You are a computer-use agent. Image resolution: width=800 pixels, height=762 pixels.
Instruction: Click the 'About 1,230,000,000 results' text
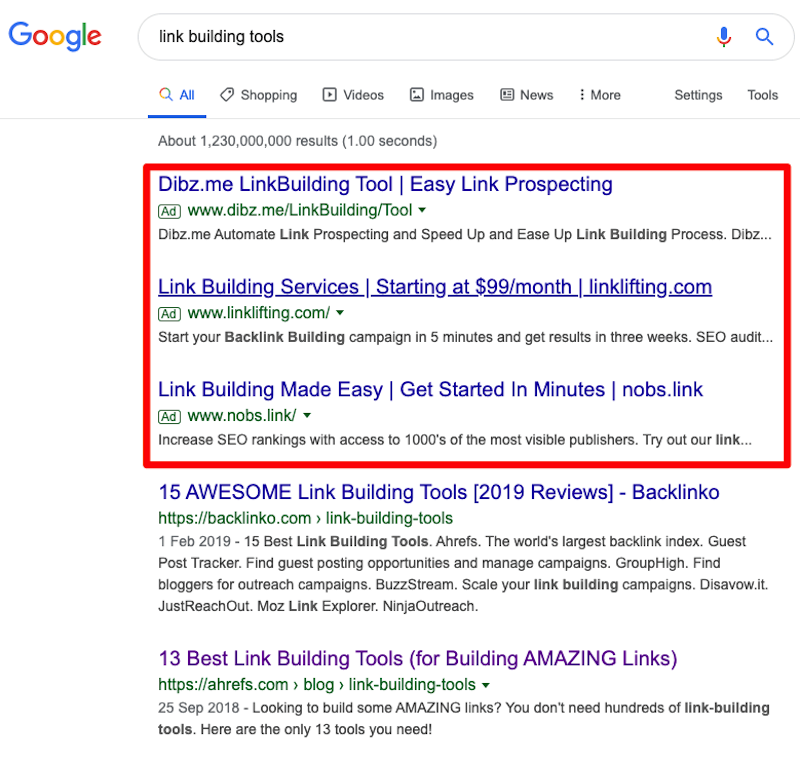(x=297, y=141)
